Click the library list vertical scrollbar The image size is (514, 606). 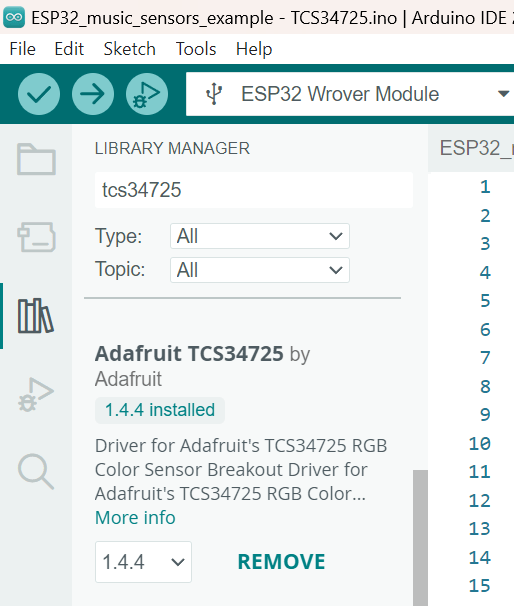coord(420,537)
